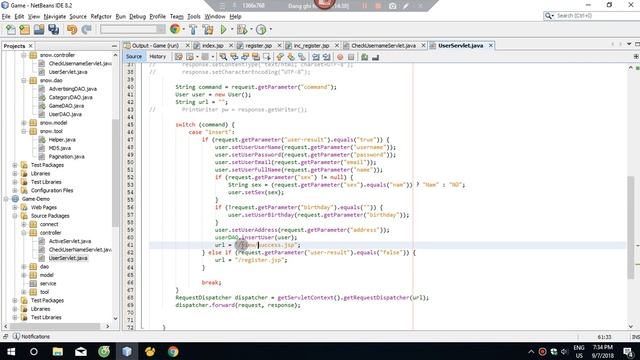Screen dimensions: 640x360
Task: Open the Mail app from the taskbar
Action: [81, 351]
